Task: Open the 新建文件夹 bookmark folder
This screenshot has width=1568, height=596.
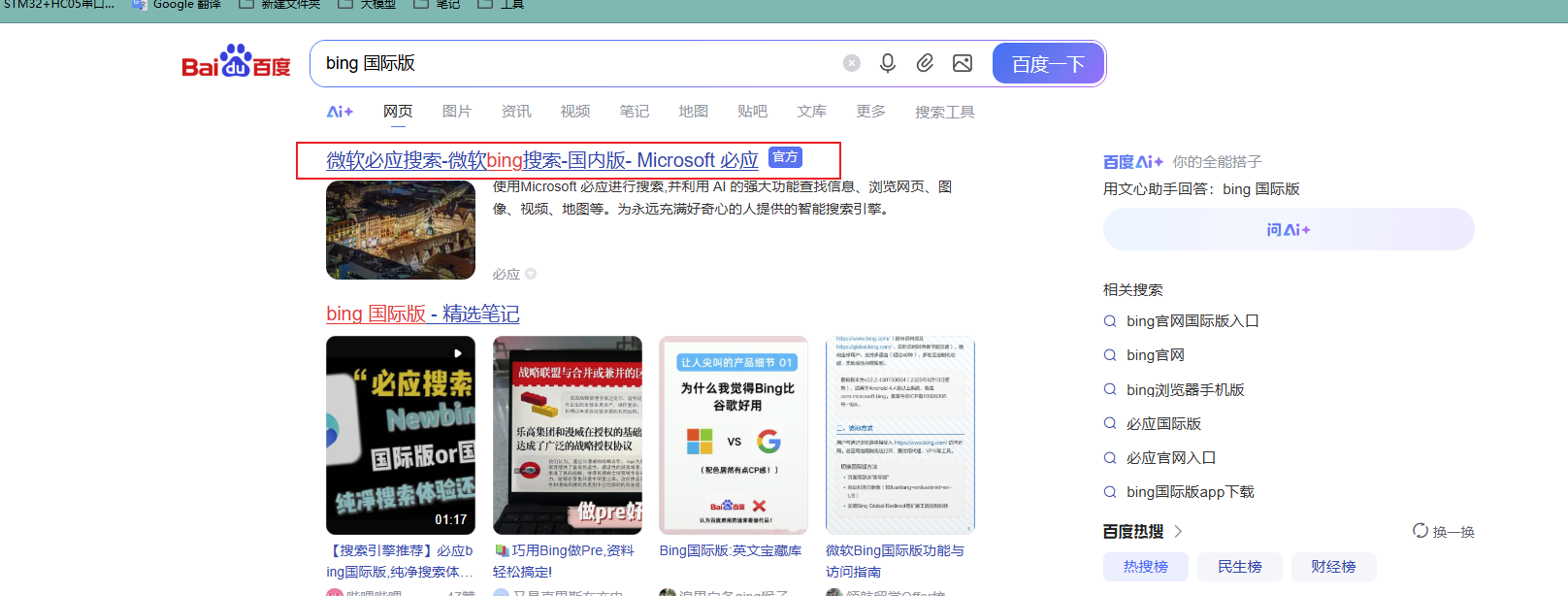Action: [x=279, y=5]
